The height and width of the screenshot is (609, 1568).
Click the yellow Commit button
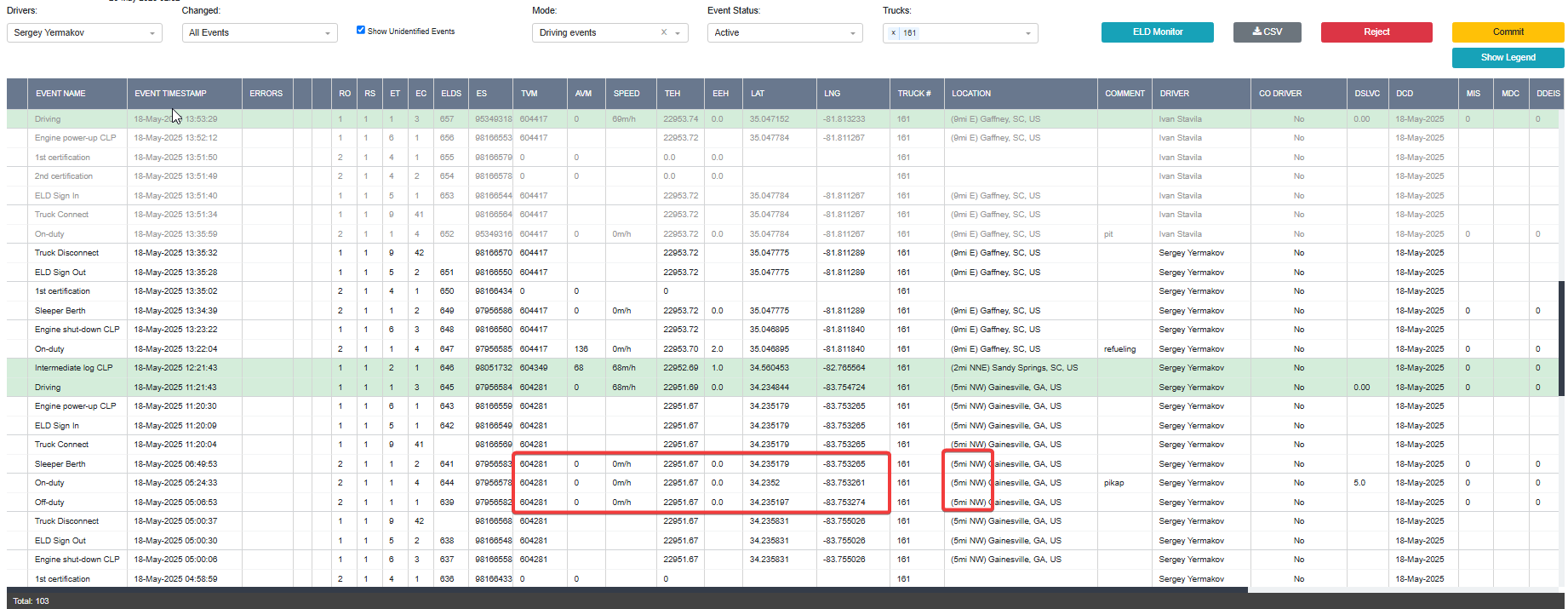[1508, 32]
